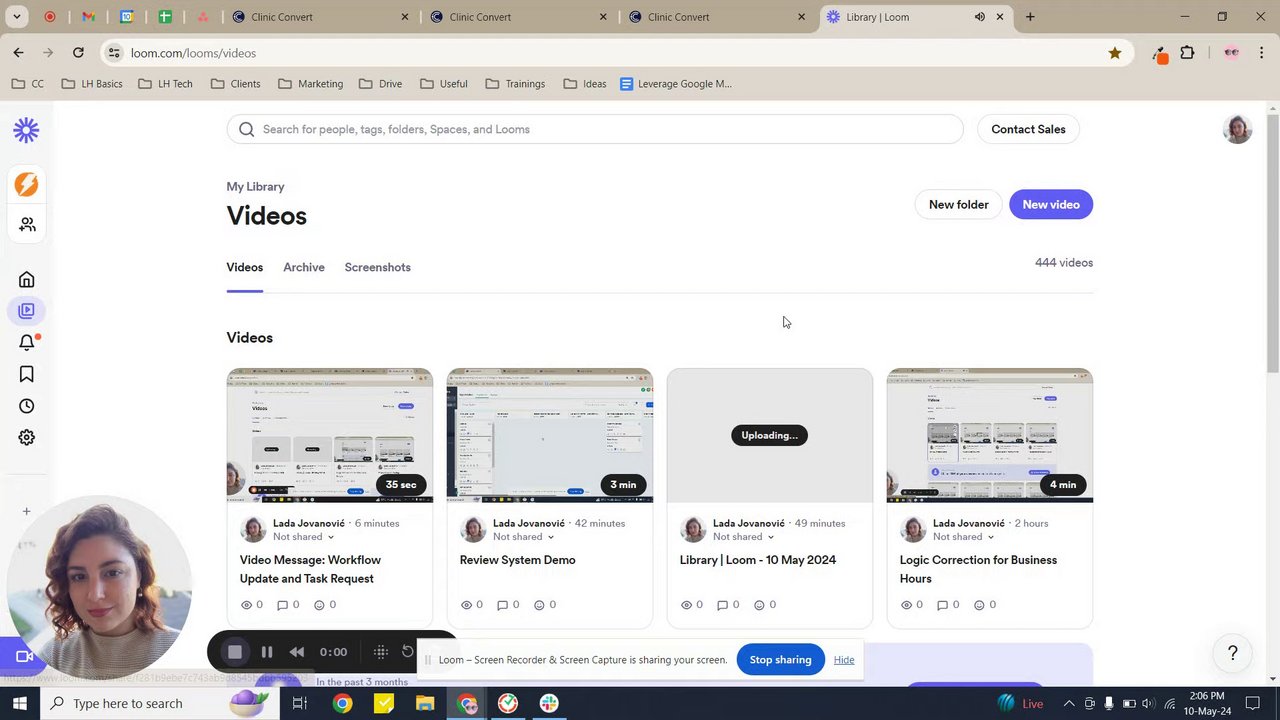Bookmark this page with the star icon
Screen dimensions: 1280x720
(1115, 53)
